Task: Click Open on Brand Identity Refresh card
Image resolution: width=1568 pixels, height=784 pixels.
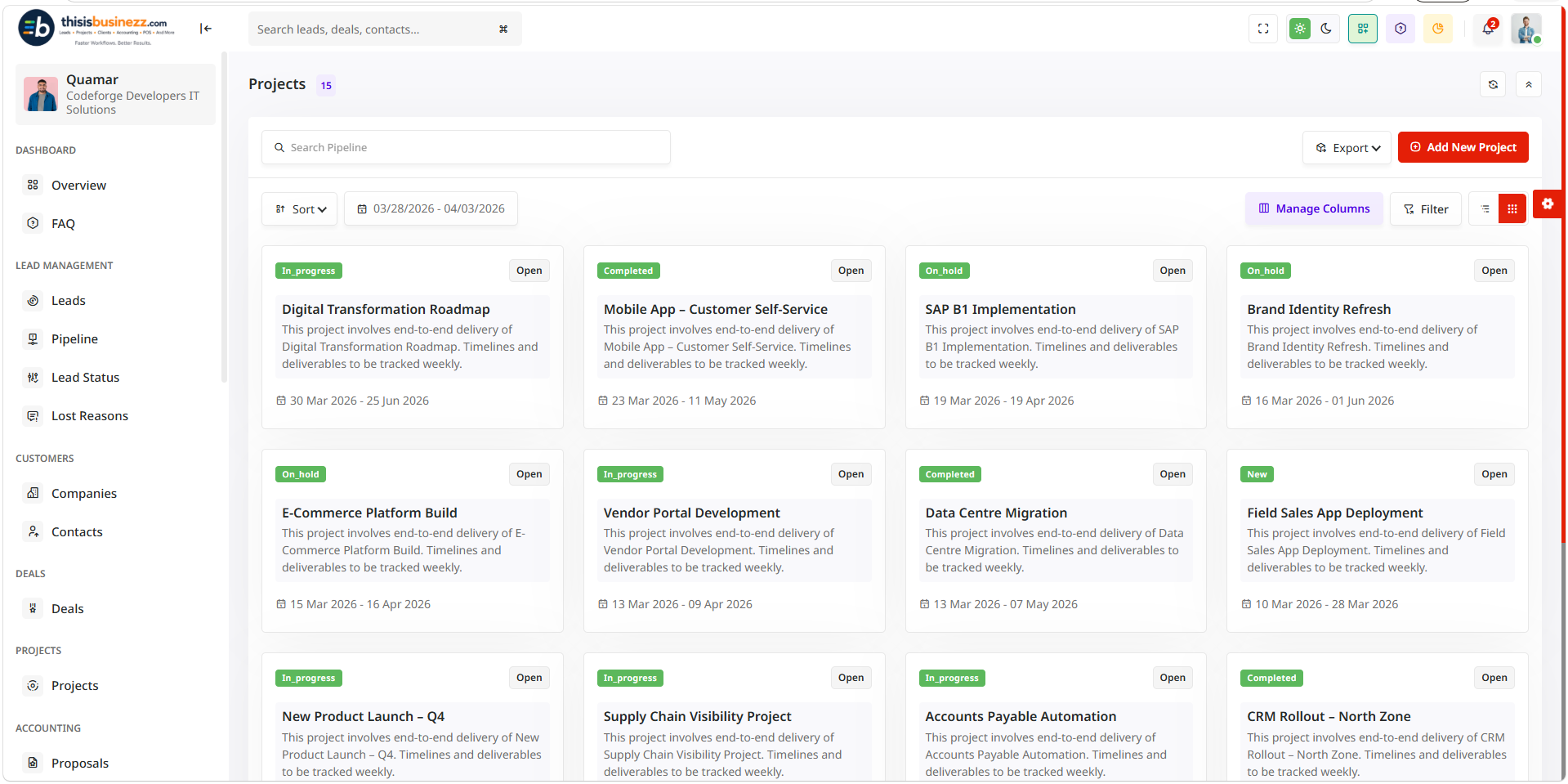Action: (1494, 271)
